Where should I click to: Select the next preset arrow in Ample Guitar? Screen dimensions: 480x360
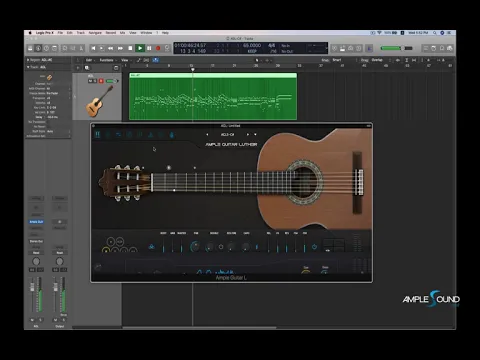[248, 134]
